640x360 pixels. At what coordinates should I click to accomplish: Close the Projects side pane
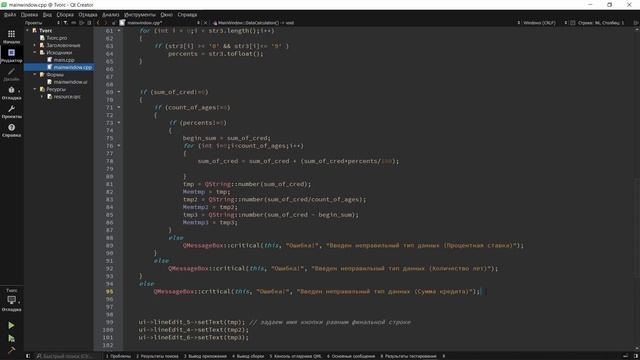pyautogui.click(x=89, y=23)
